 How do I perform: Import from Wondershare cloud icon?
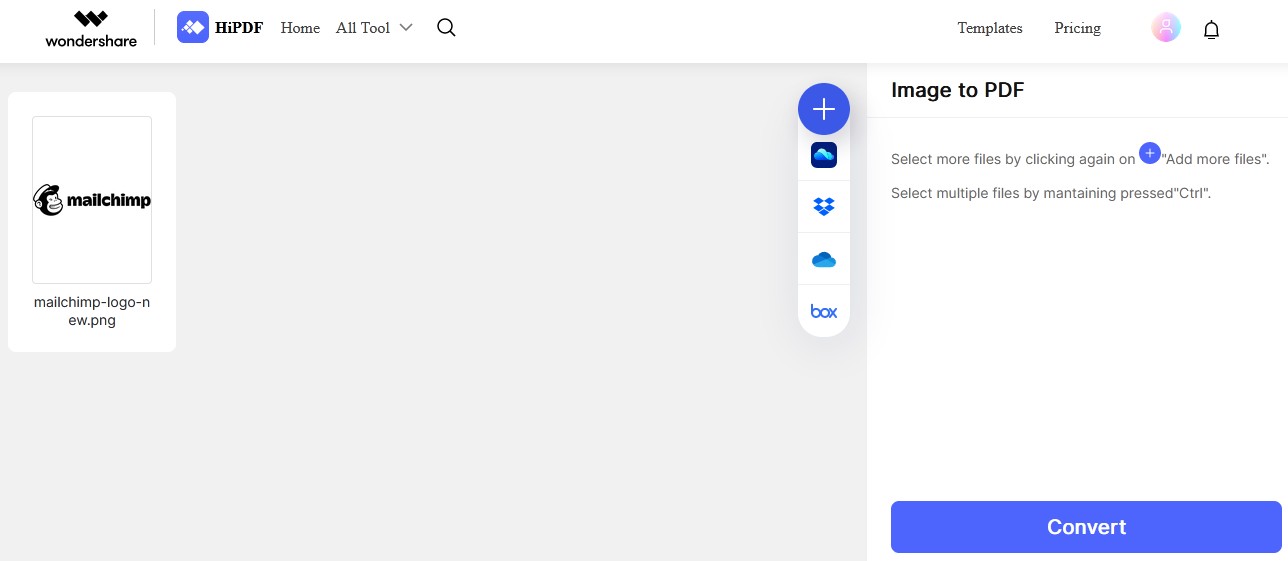point(824,155)
